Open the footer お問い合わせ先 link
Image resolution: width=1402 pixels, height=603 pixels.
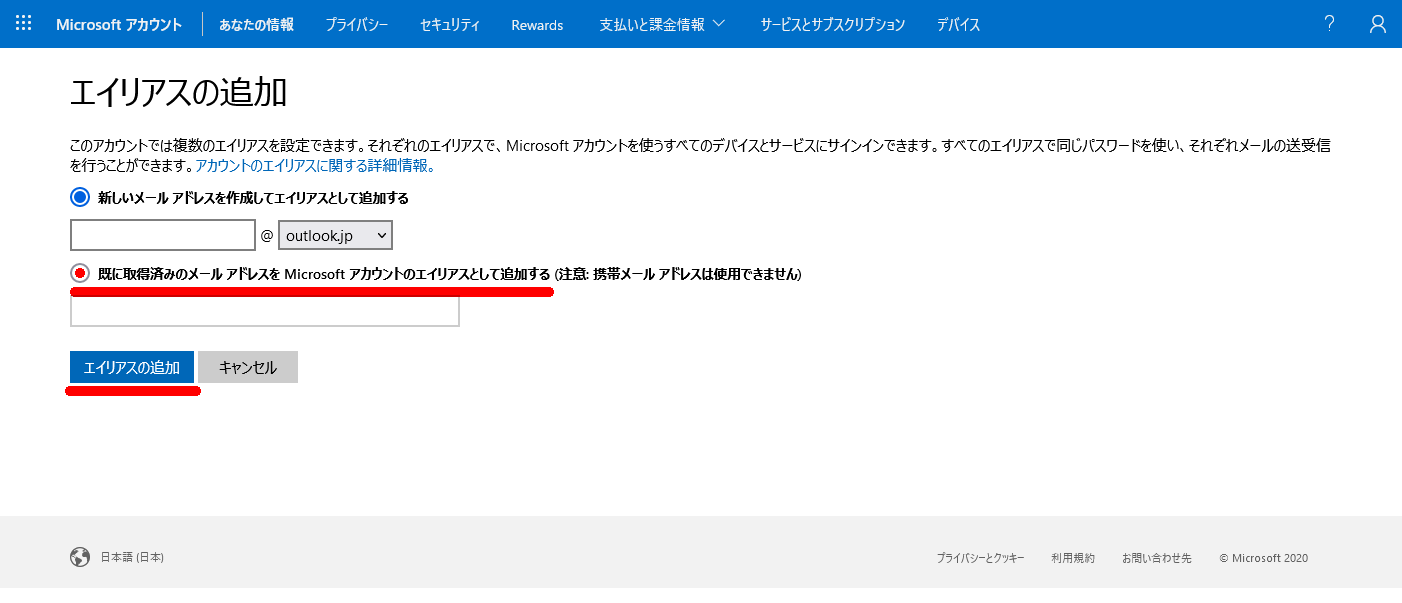coord(1156,558)
